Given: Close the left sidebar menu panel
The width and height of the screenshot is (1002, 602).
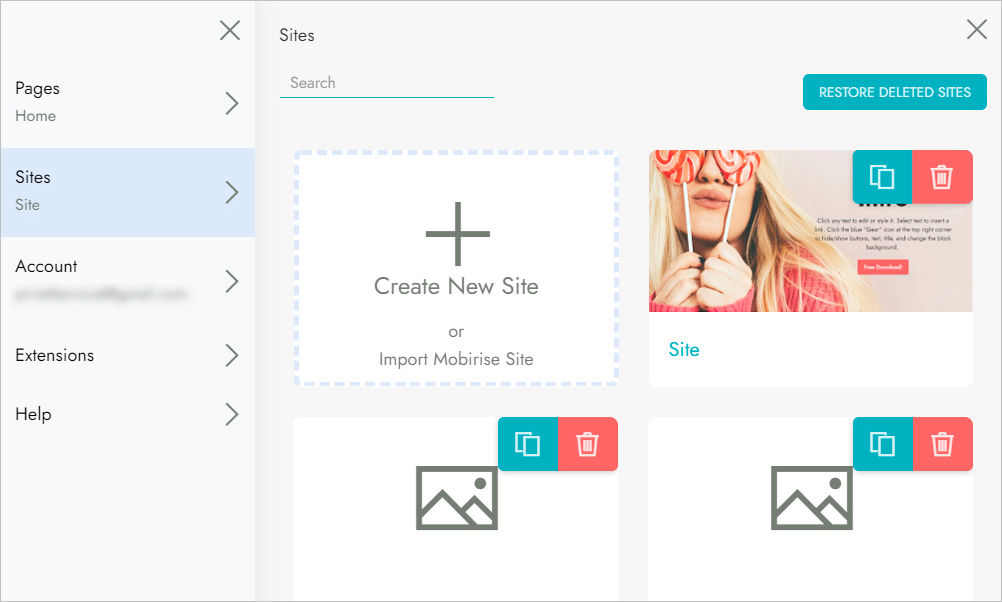Looking at the screenshot, I should point(230,31).
